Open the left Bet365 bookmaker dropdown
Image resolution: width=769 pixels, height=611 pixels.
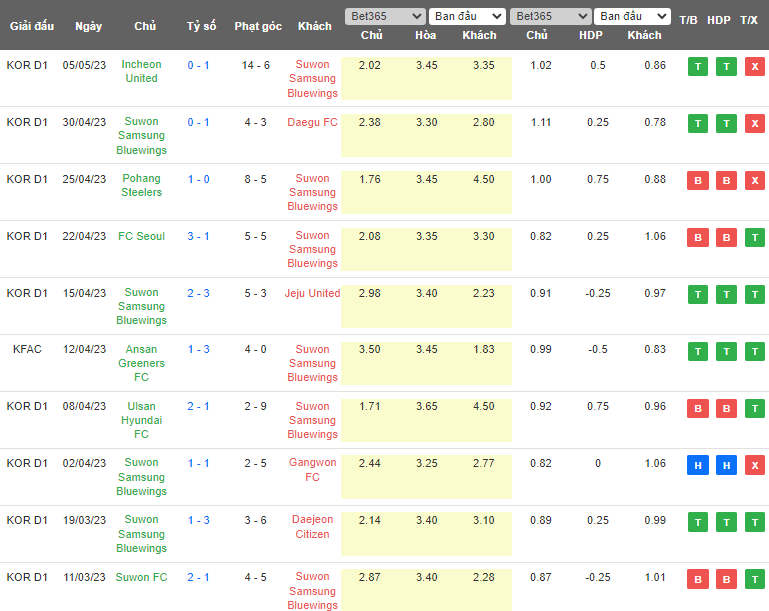click(x=384, y=16)
